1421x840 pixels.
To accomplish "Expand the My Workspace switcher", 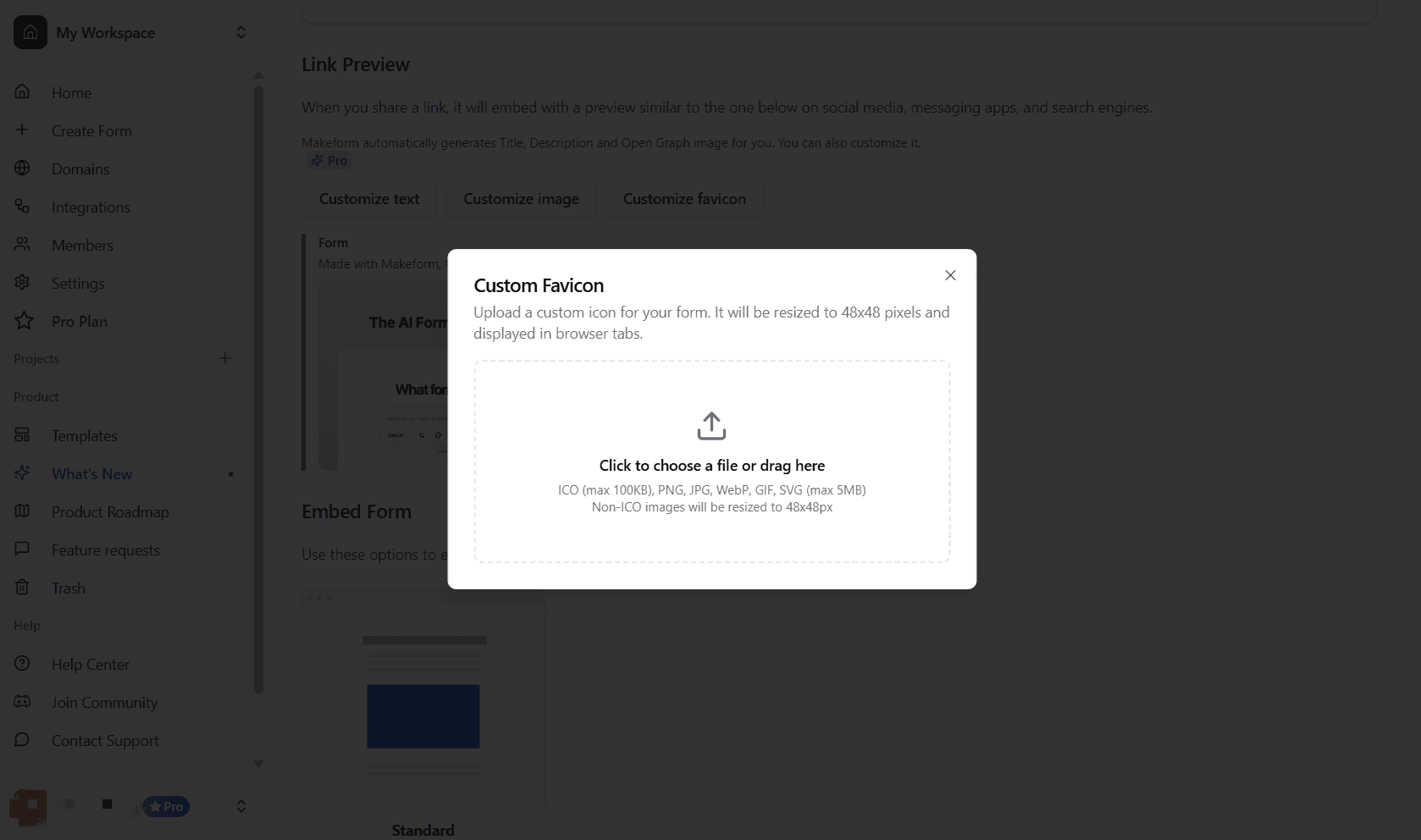I will point(241,32).
